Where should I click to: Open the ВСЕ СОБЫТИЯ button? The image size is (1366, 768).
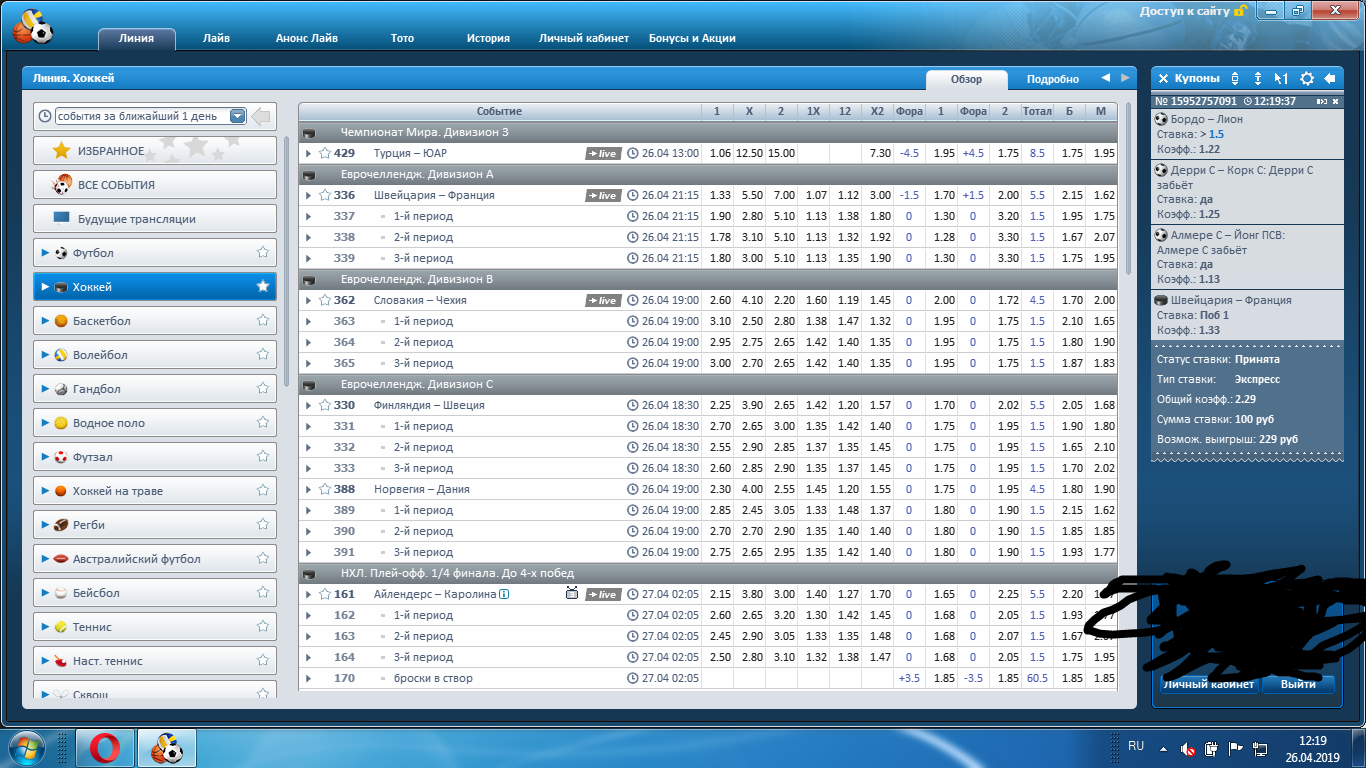point(155,185)
